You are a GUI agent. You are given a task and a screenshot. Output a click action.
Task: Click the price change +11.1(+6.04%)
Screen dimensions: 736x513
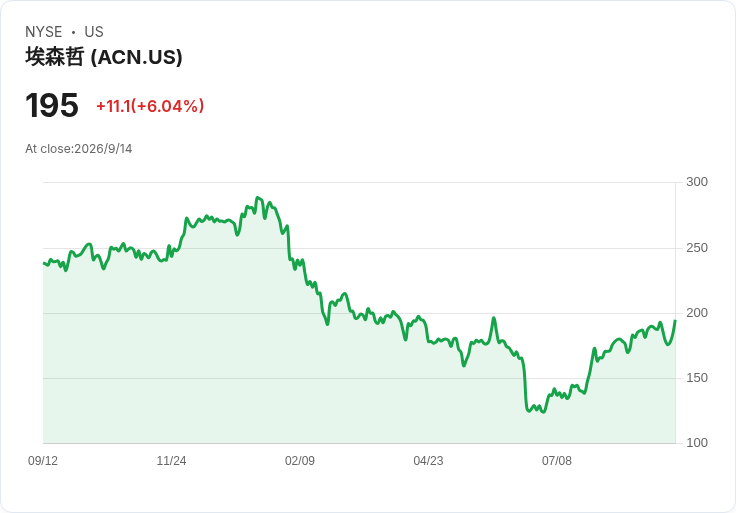click(x=150, y=106)
